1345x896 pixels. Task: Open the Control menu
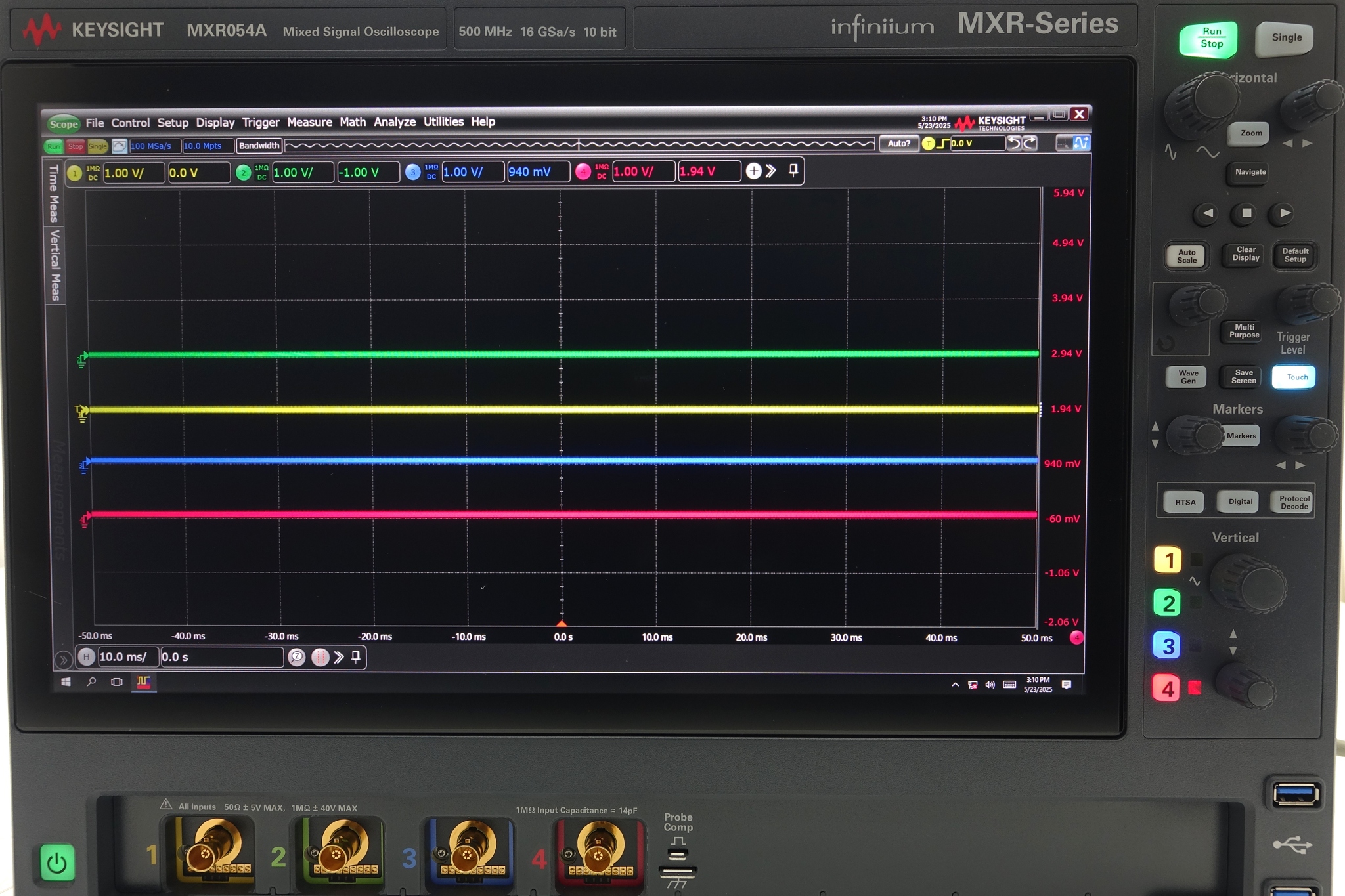(x=130, y=123)
